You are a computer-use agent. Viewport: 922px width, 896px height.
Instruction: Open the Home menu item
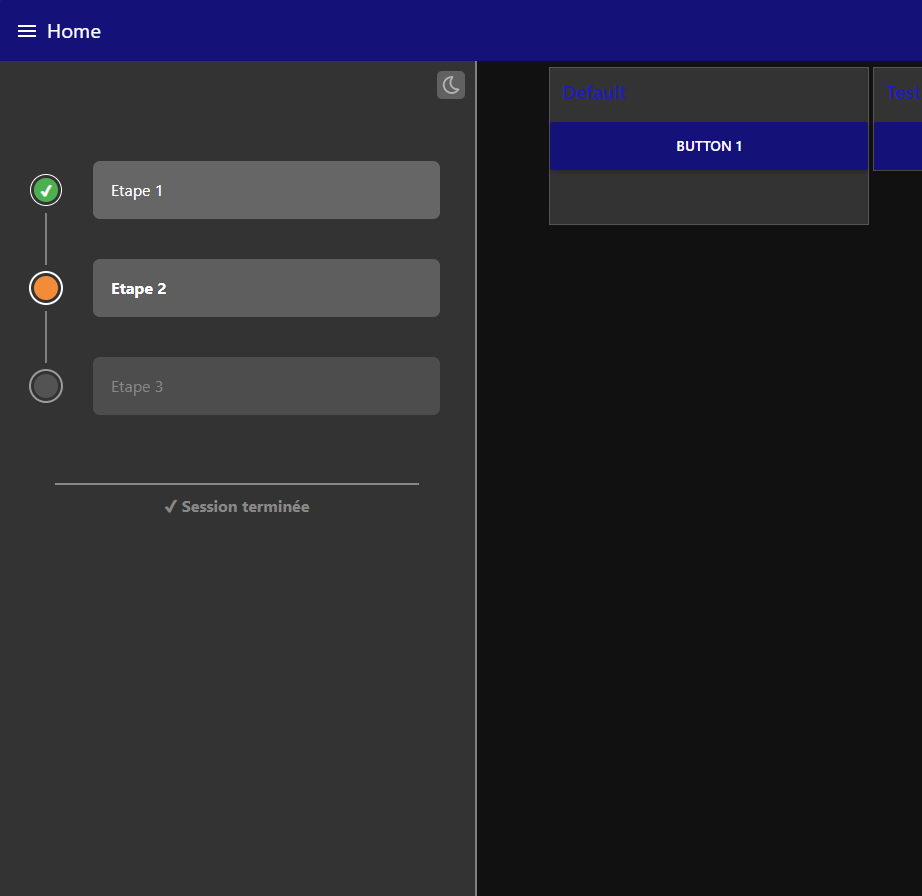pyautogui.click(x=73, y=30)
